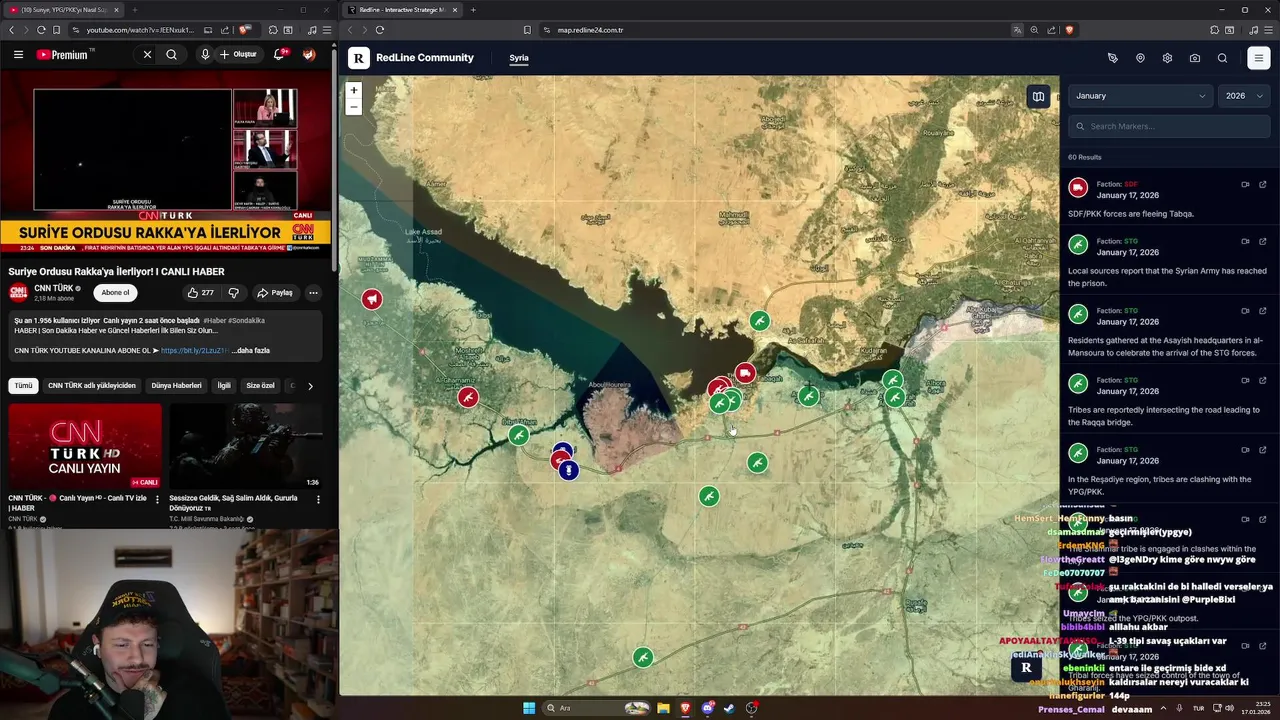Select 'Size özel' chip
This screenshot has width=1280, height=720.
click(x=260, y=385)
